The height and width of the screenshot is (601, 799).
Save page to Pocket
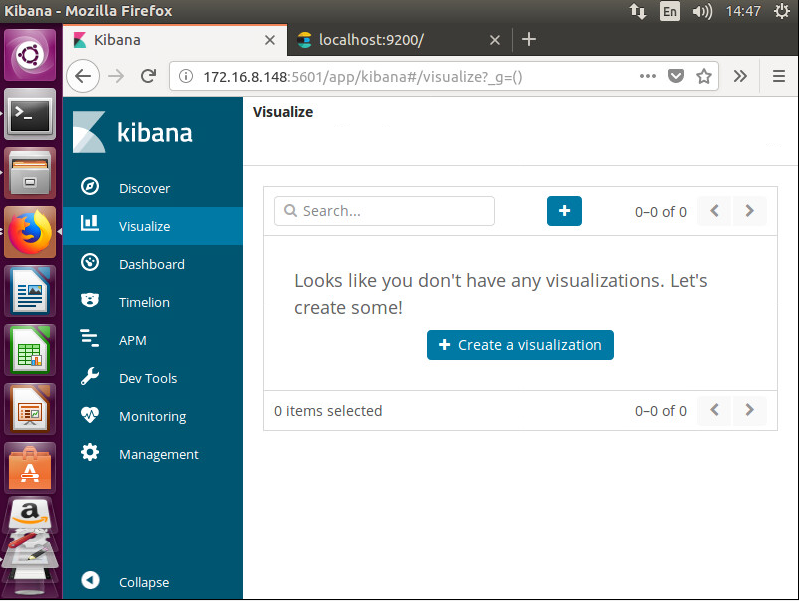pos(676,76)
